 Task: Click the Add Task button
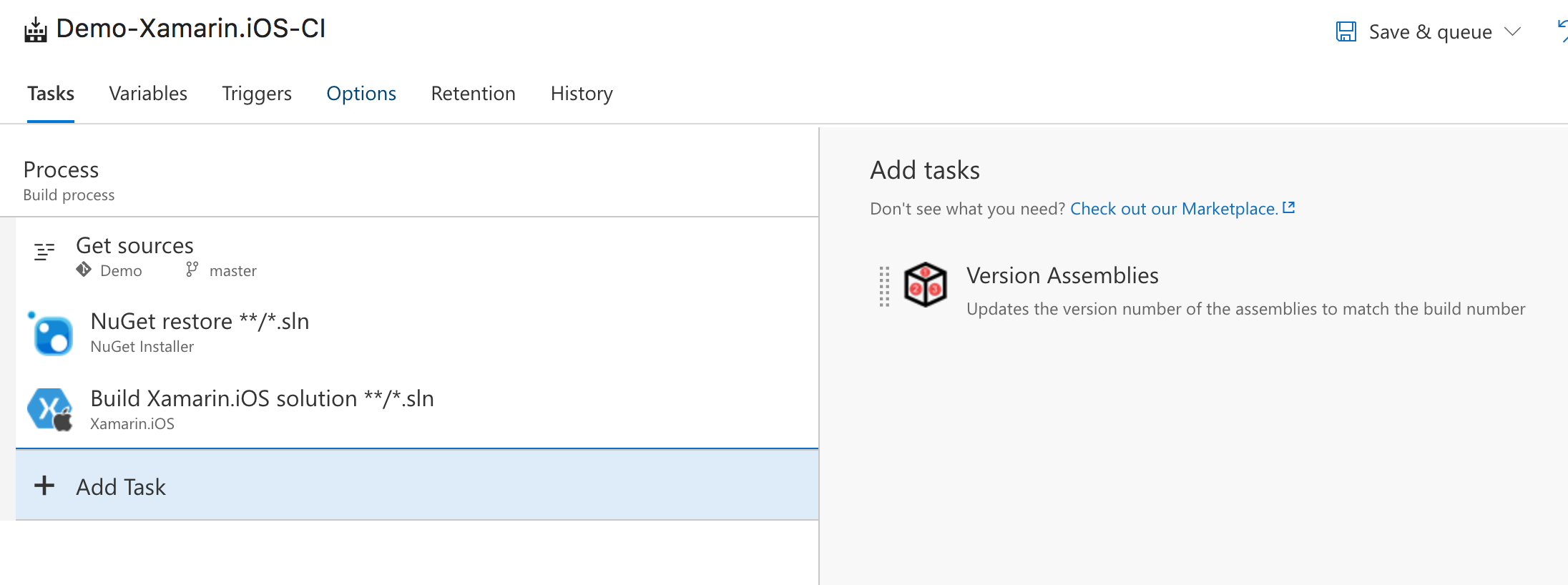[417, 485]
